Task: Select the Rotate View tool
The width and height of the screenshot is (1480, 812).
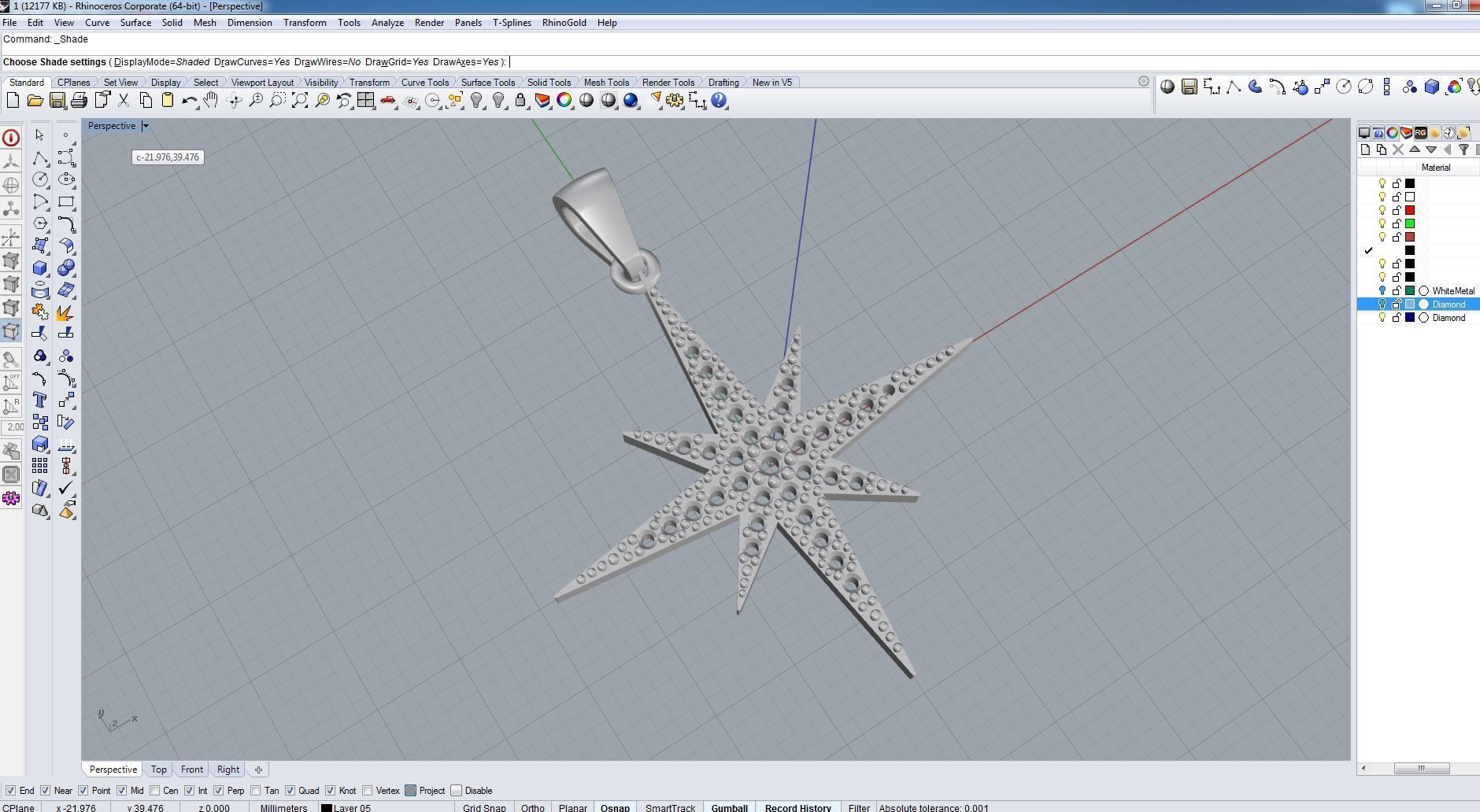Action: coord(234,100)
